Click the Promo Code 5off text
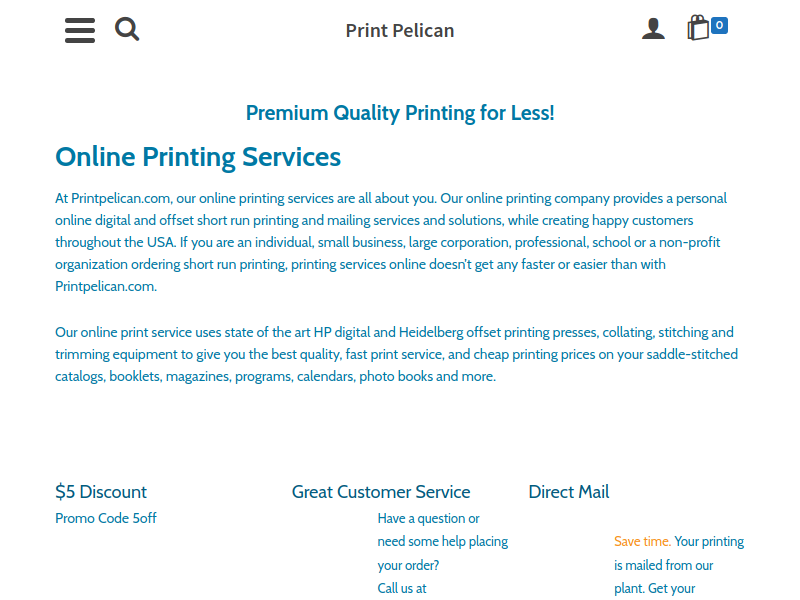The height and width of the screenshot is (600, 800). tap(106, 518)
